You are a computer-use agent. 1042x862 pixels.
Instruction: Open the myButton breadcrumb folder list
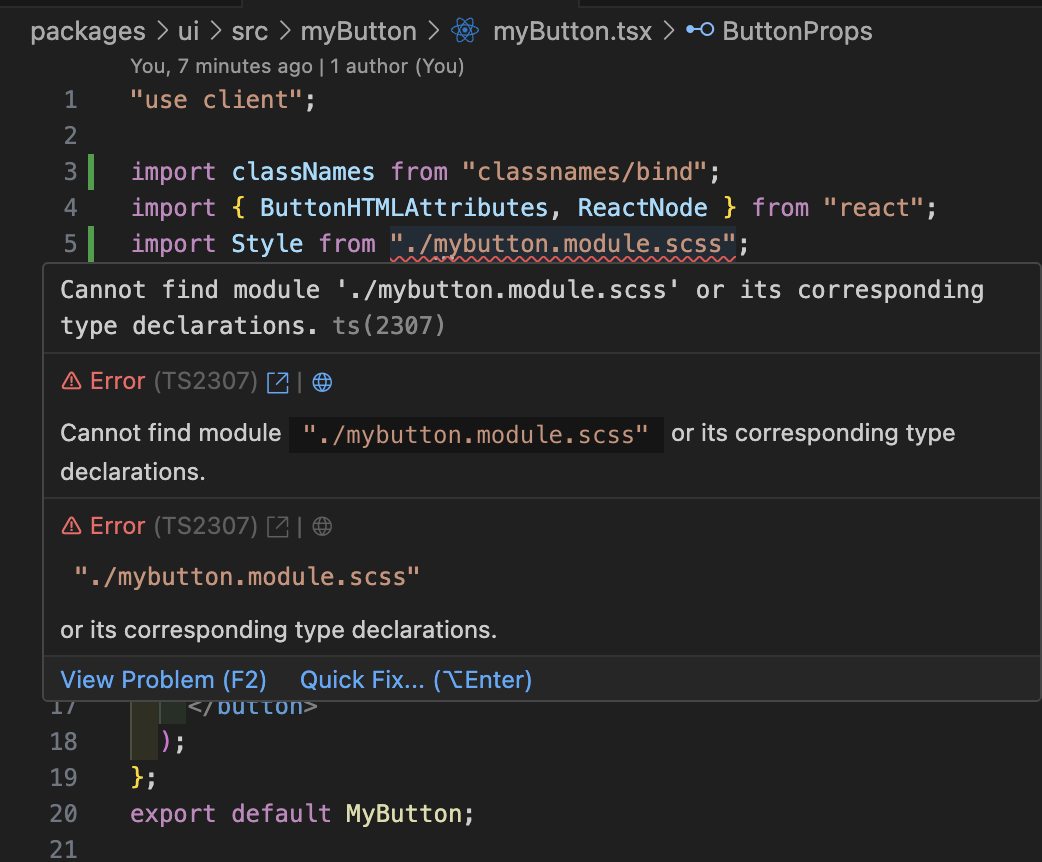pos(358,31)
